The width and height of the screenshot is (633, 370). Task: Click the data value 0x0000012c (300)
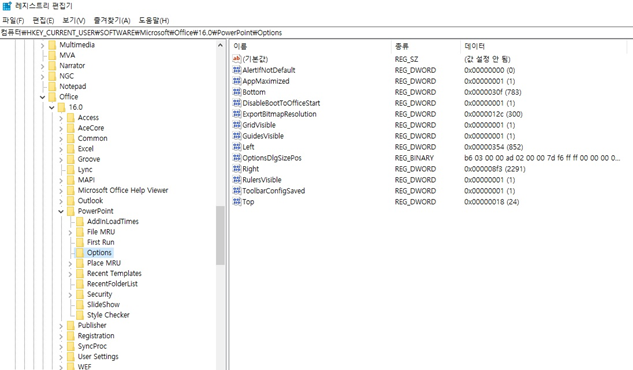point(493,114)
